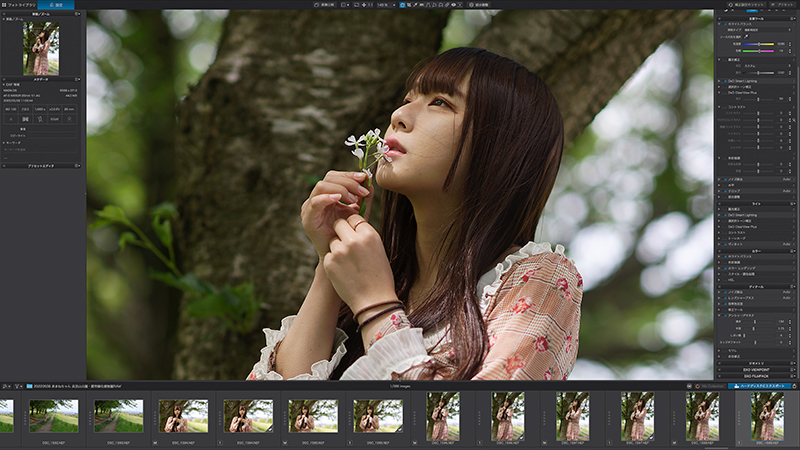Click the blue highlighted tool icon in top toolbar

402,5
